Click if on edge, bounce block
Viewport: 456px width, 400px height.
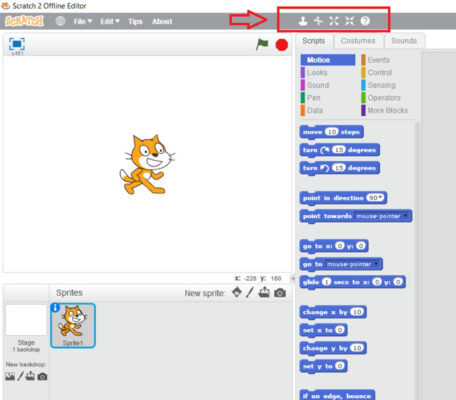(x=337, y=396)
